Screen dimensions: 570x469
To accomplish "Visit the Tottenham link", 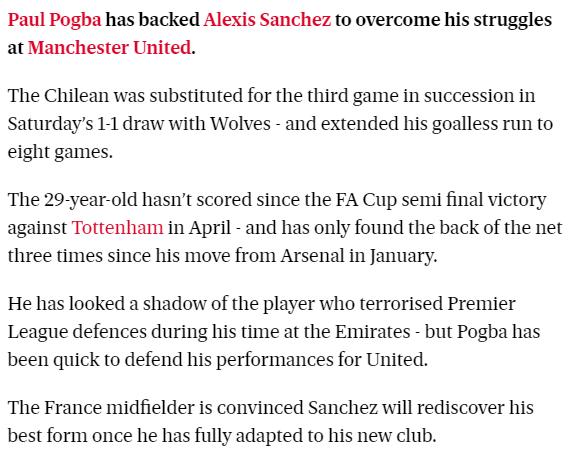I will click(117, 228).
